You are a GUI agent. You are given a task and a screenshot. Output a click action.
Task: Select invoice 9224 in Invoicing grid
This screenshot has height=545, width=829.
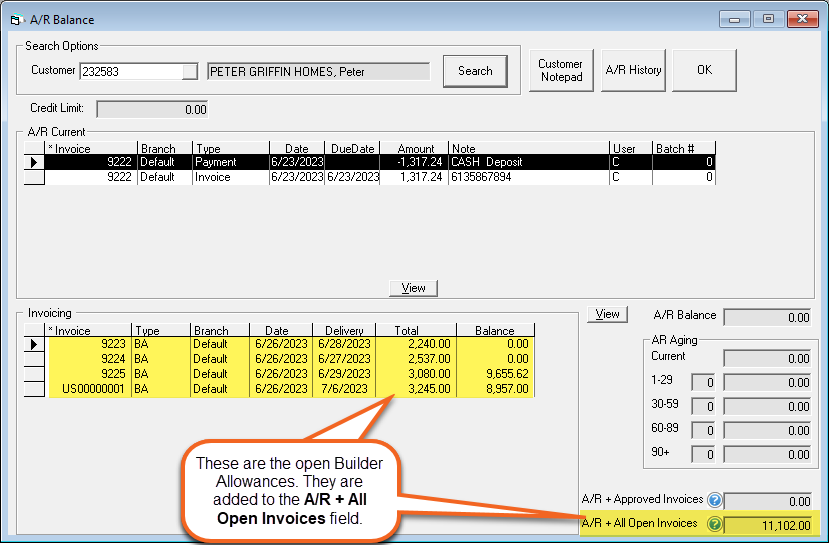(89, 359)
